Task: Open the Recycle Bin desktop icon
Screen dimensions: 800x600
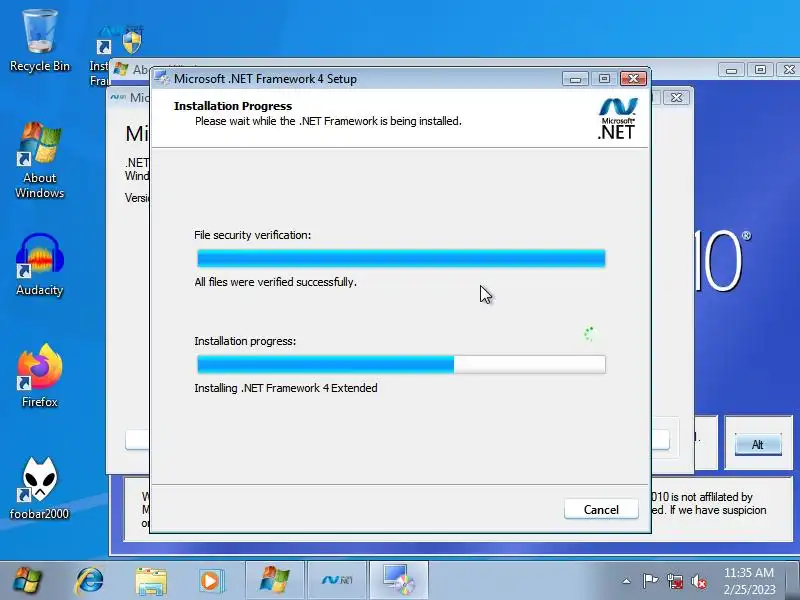Action: [x=40, y=42]
